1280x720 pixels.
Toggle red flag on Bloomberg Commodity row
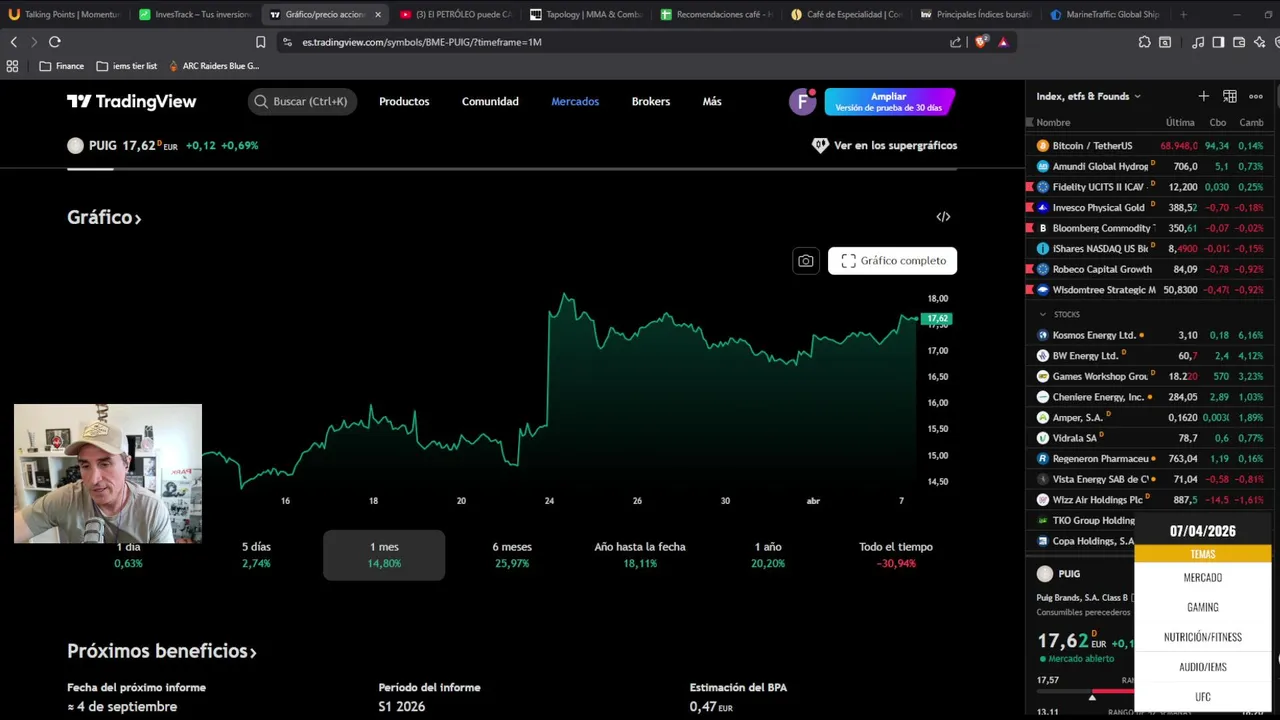click(x=1030, y=228)
